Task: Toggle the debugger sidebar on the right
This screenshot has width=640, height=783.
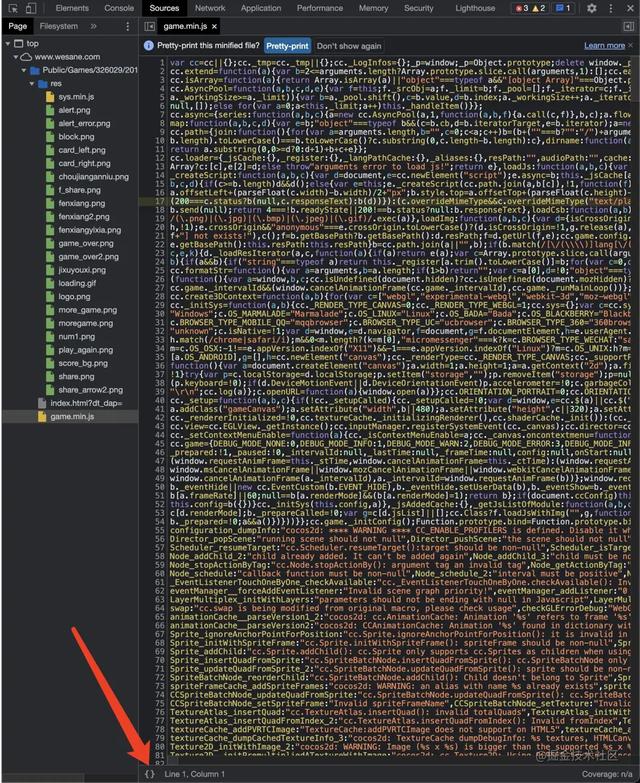Action: (x=629, y=26)
